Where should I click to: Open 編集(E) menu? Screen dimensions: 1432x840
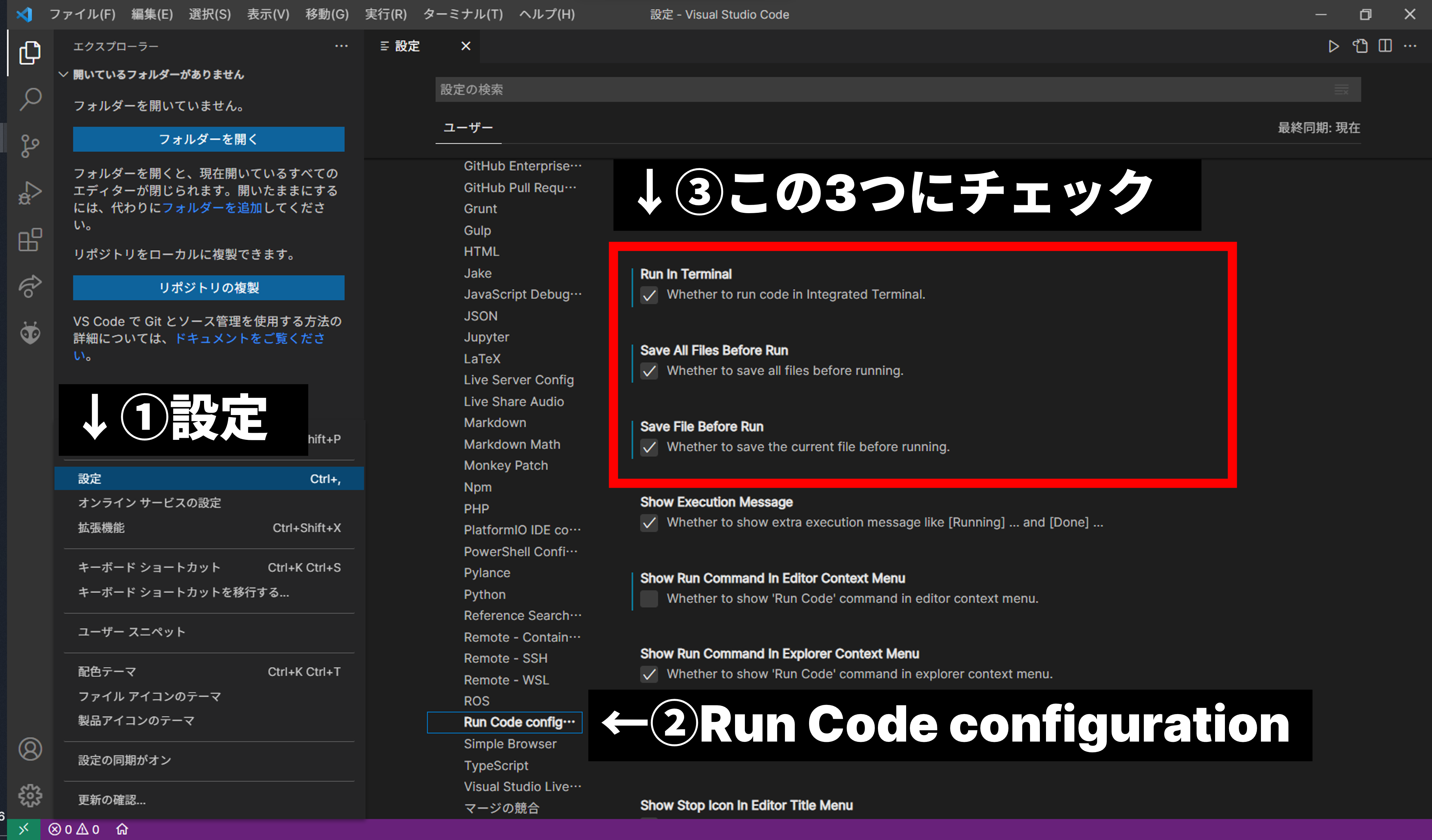(x=152, y=14)
